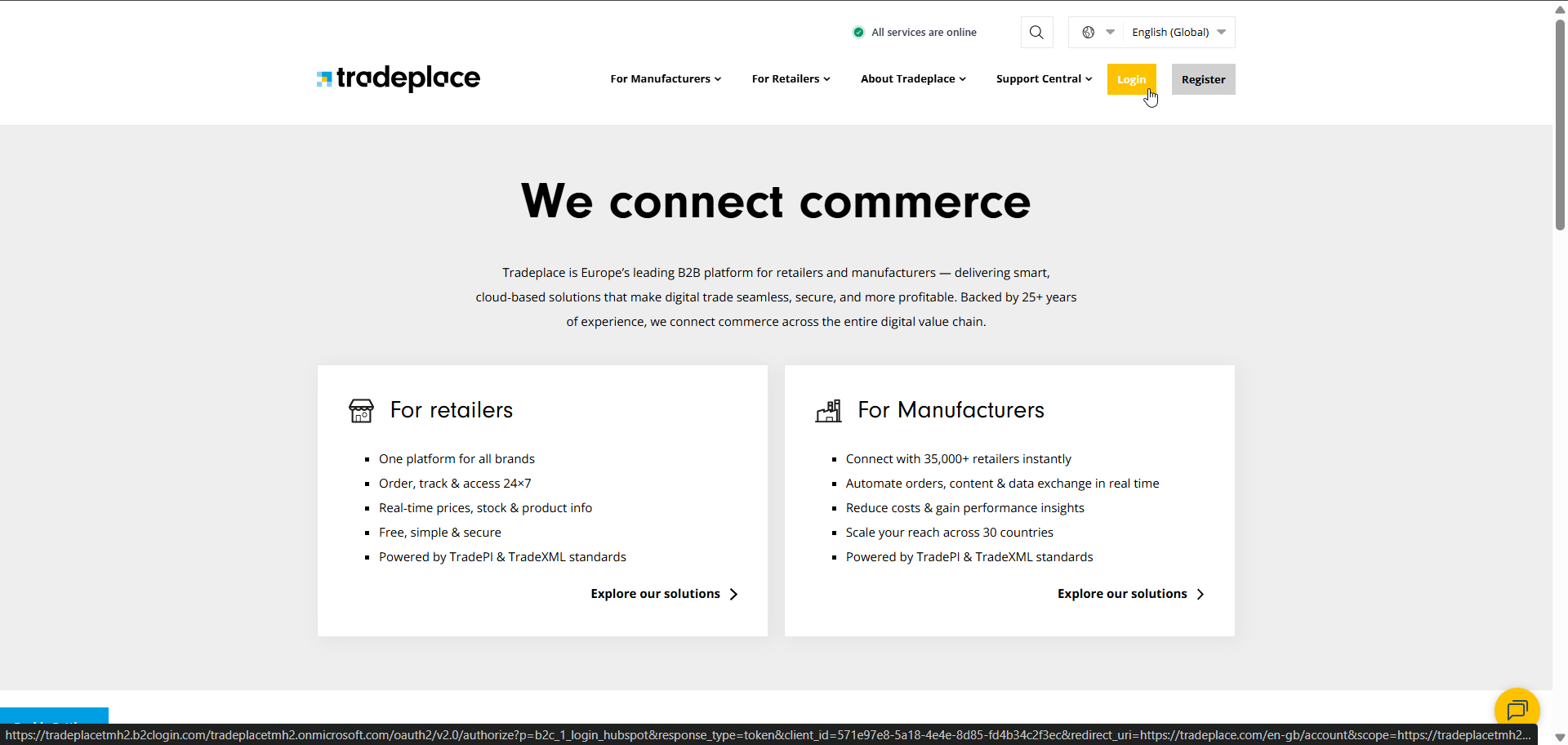Open manufacturers Explore our solutions link
Image resolution: width=1568 pixels, height=745 pixels.
[x=1122, y=594]
